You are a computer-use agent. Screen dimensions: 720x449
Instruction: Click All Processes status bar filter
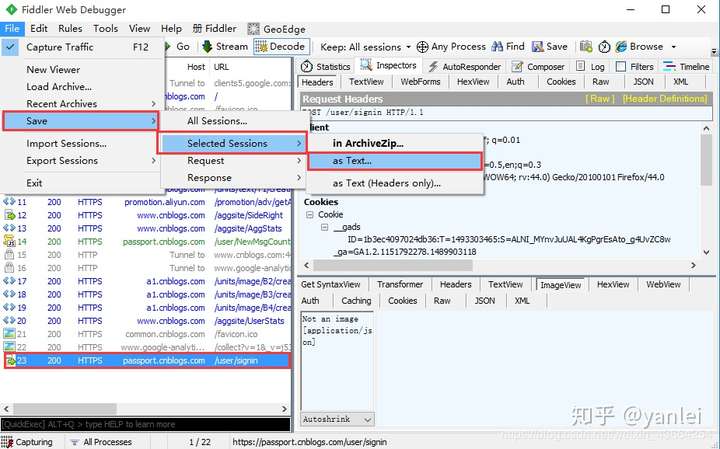[x=101, y=442]
